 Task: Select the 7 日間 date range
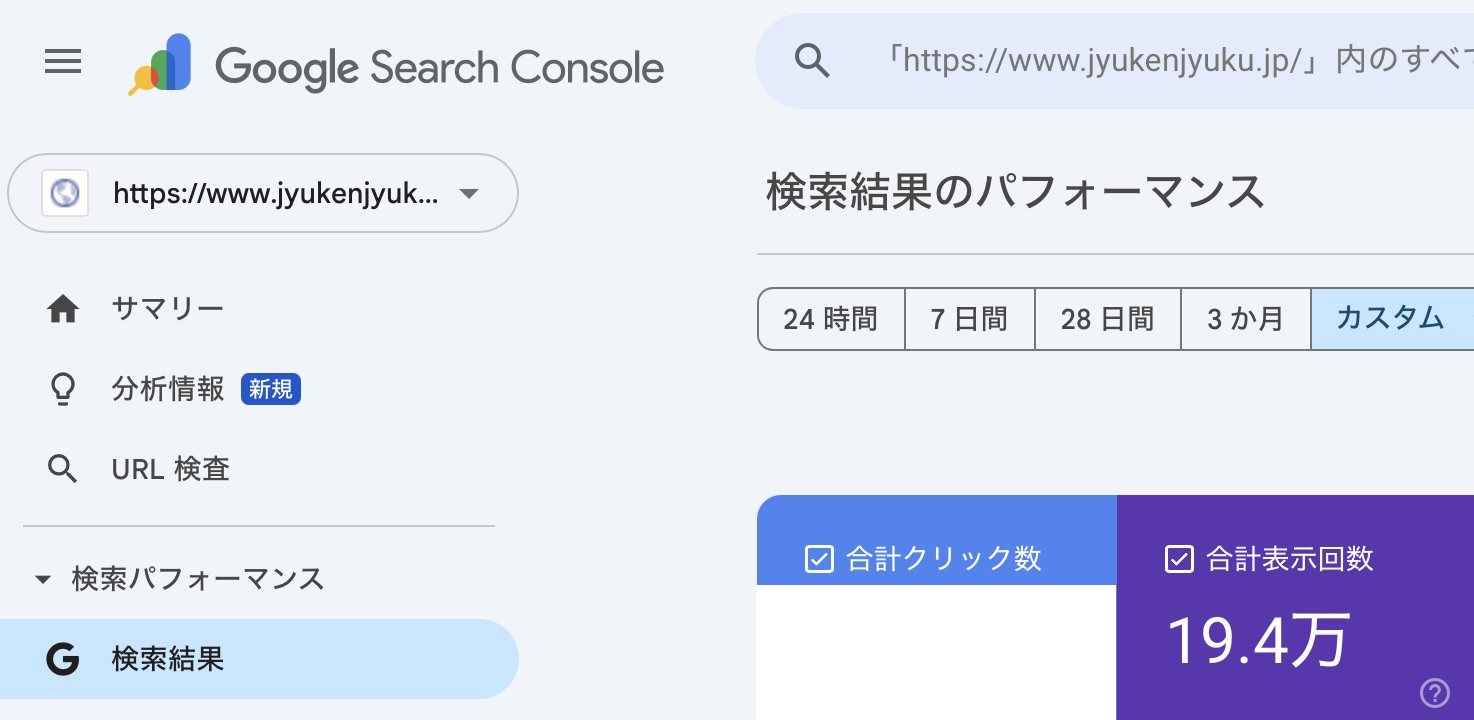coord(969,320)
